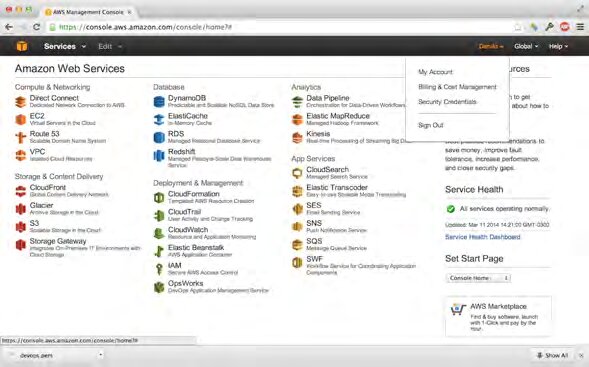
Task: Open the Edit dropdown in navbar
Action: click(x=110, y=46)
